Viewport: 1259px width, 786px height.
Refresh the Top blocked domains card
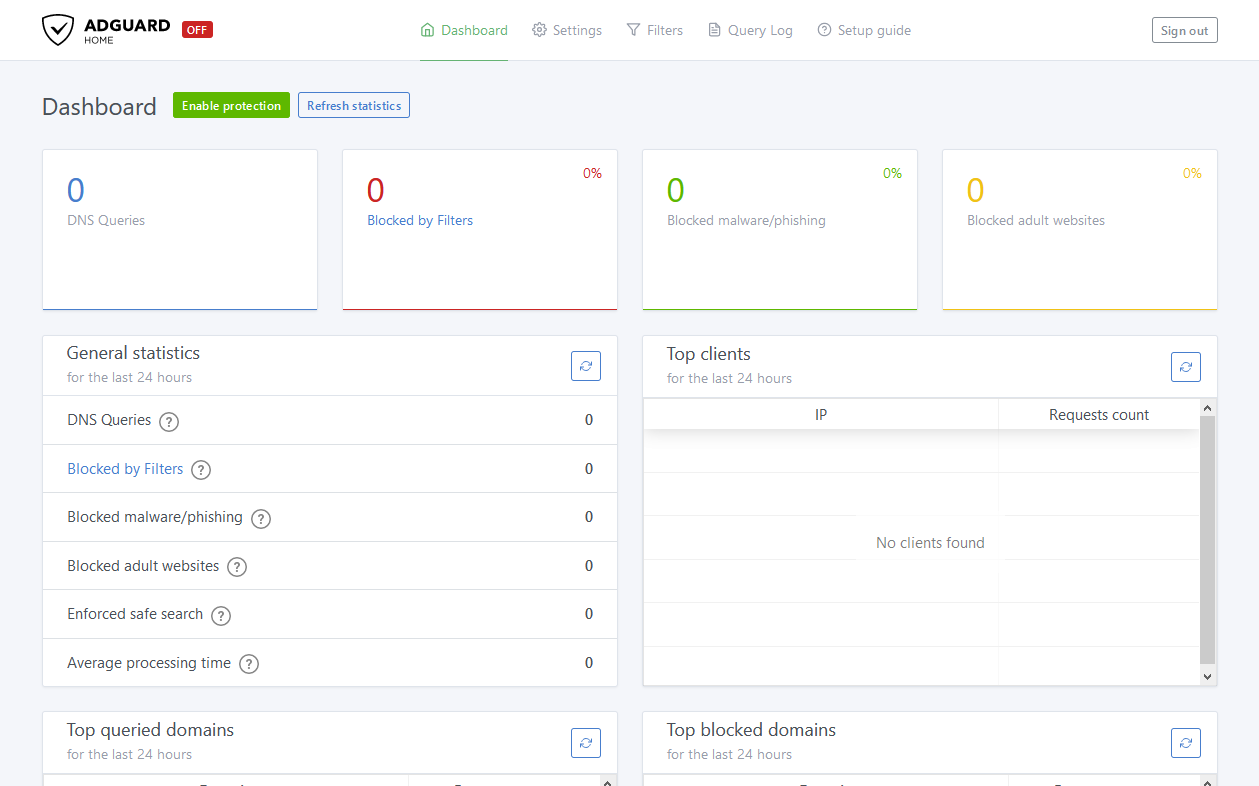coord(1186,743)
